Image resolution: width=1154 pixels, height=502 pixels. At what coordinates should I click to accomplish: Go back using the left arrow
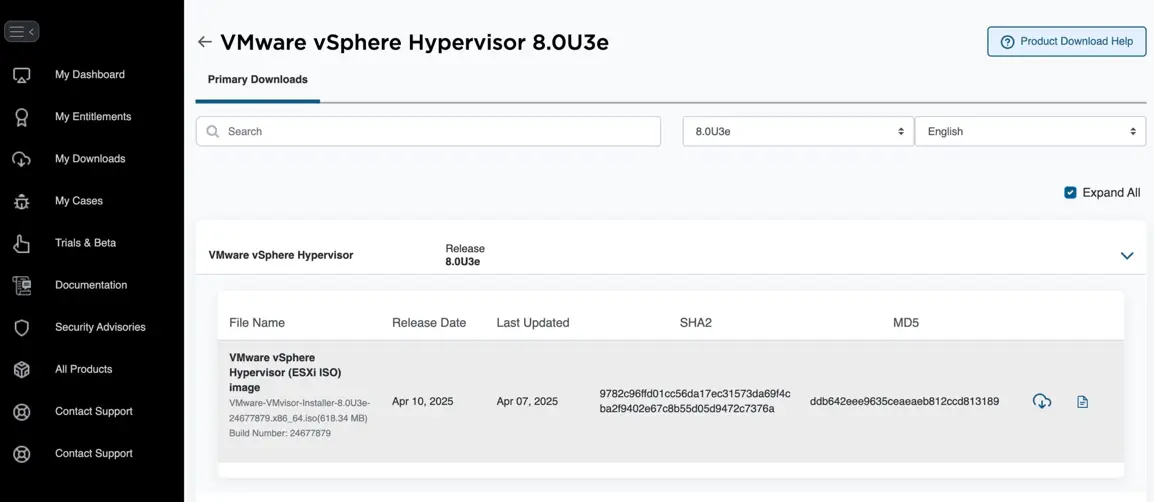coord(205,42)
